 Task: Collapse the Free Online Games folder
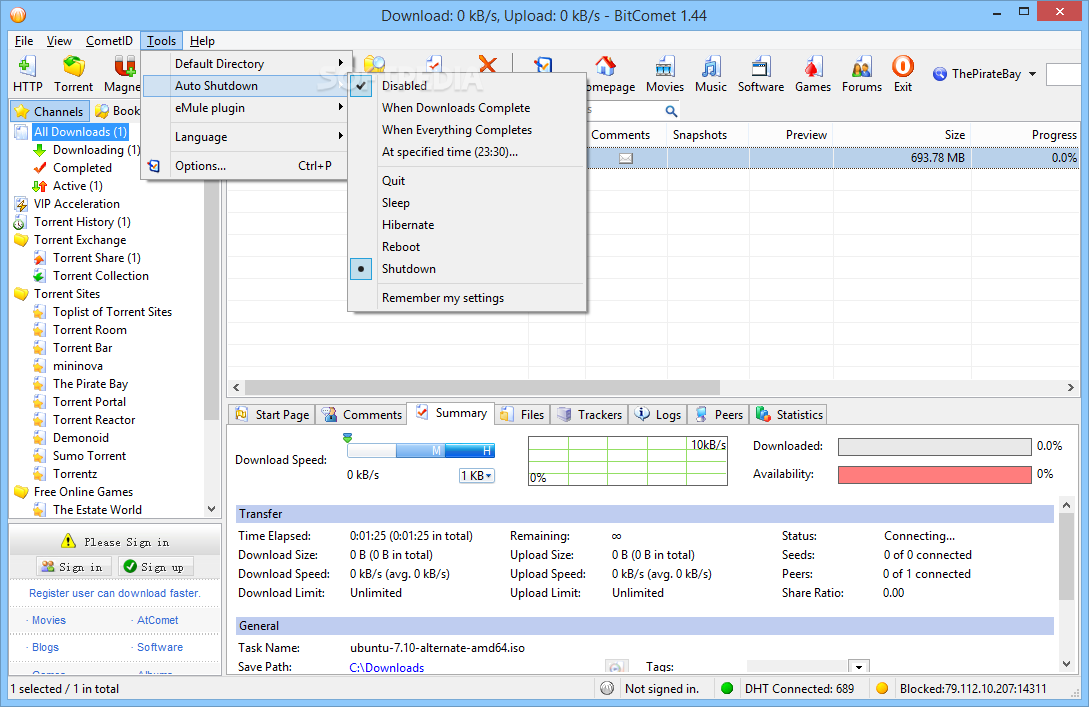click(x=22, y=492)
